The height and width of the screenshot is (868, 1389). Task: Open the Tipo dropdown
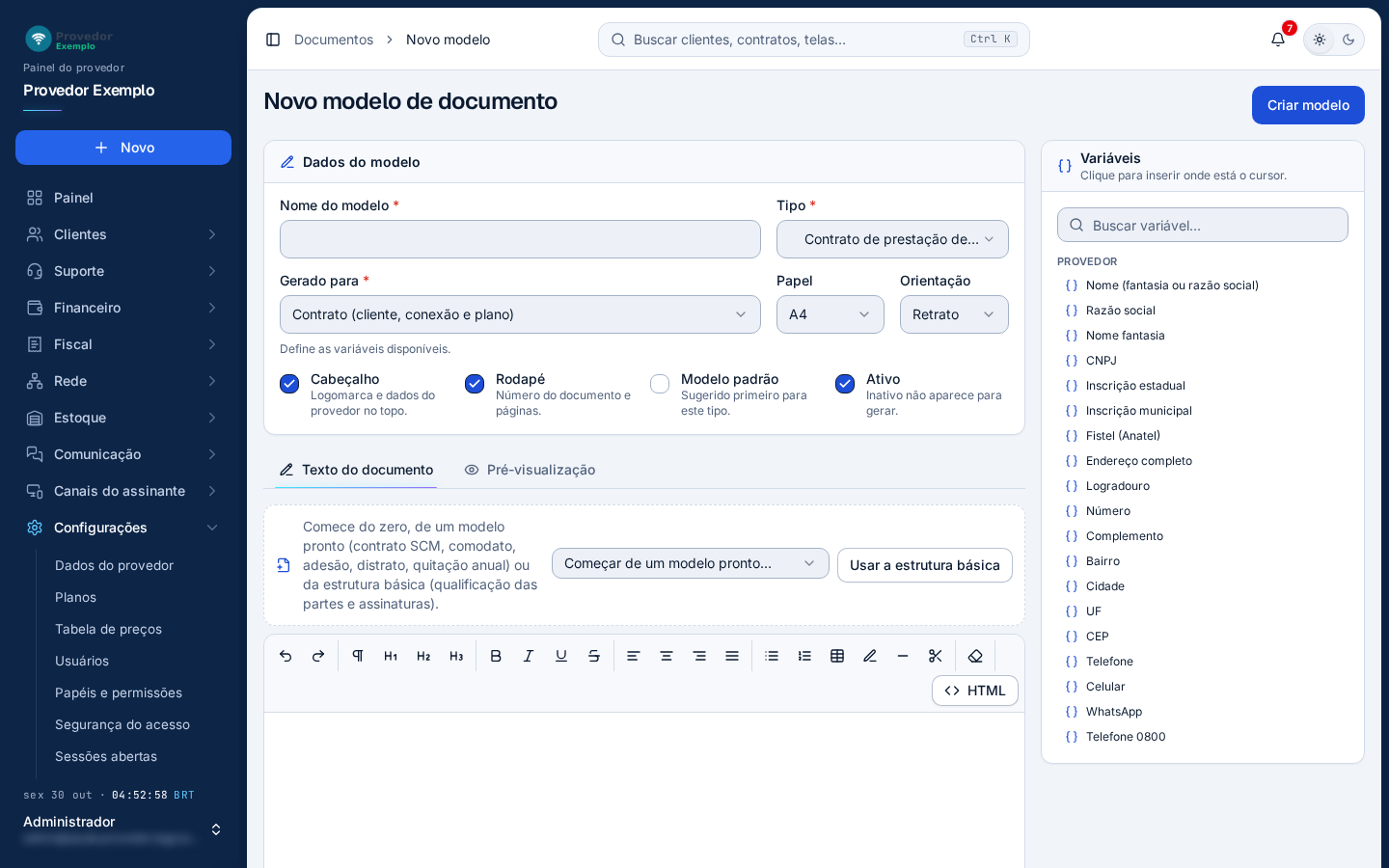pyautogui.click(x=892, y=239)
